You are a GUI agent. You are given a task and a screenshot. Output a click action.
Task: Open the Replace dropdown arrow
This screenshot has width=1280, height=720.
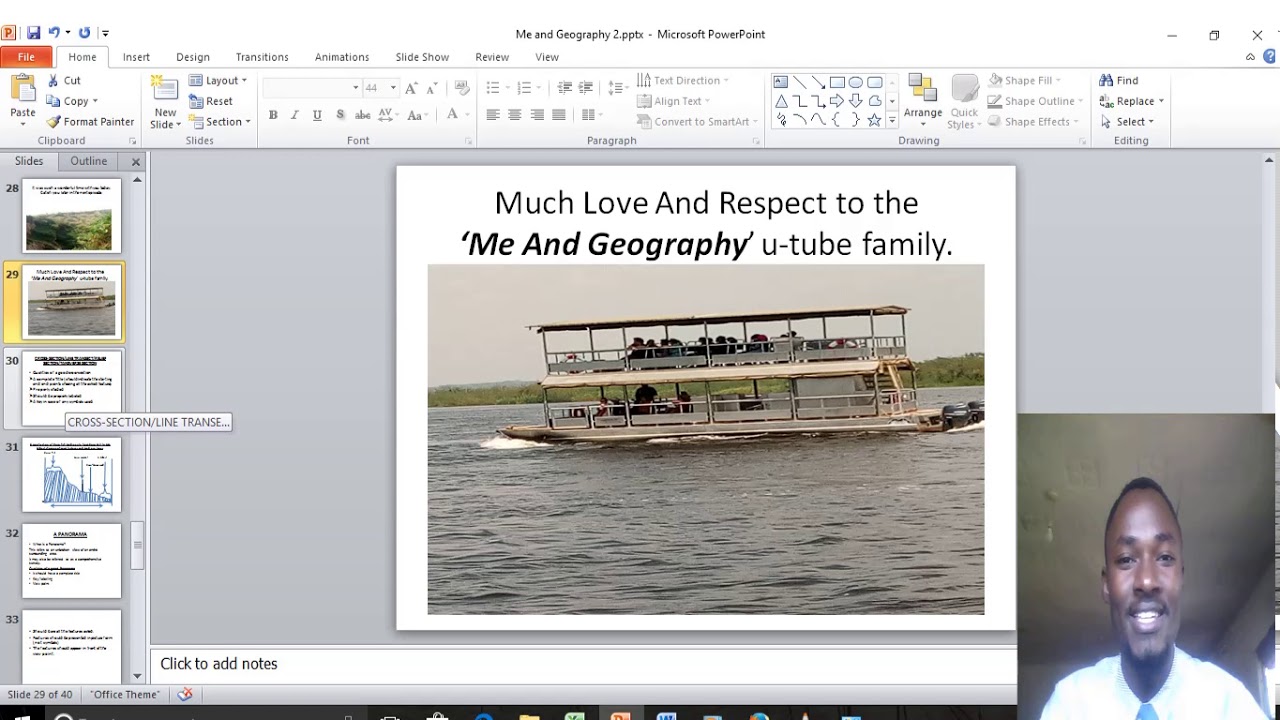[1161, 101]
